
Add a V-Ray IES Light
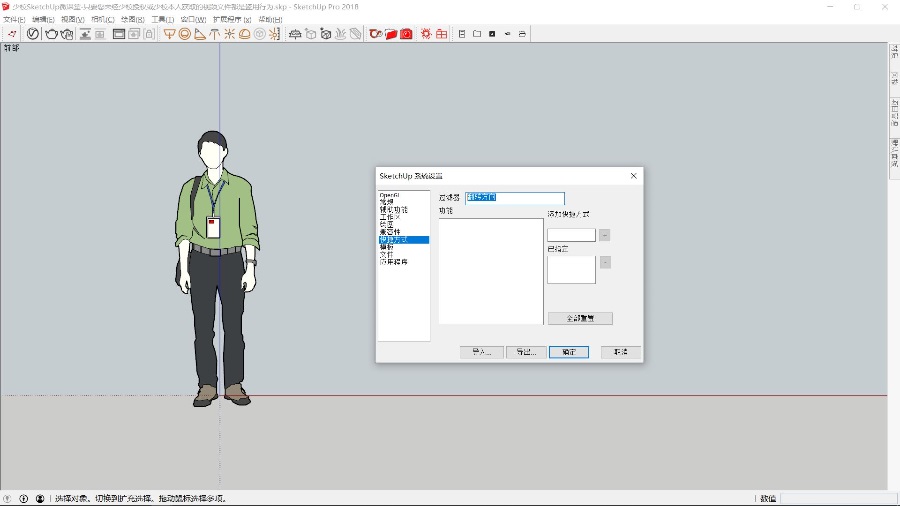(x=214, y=34)
